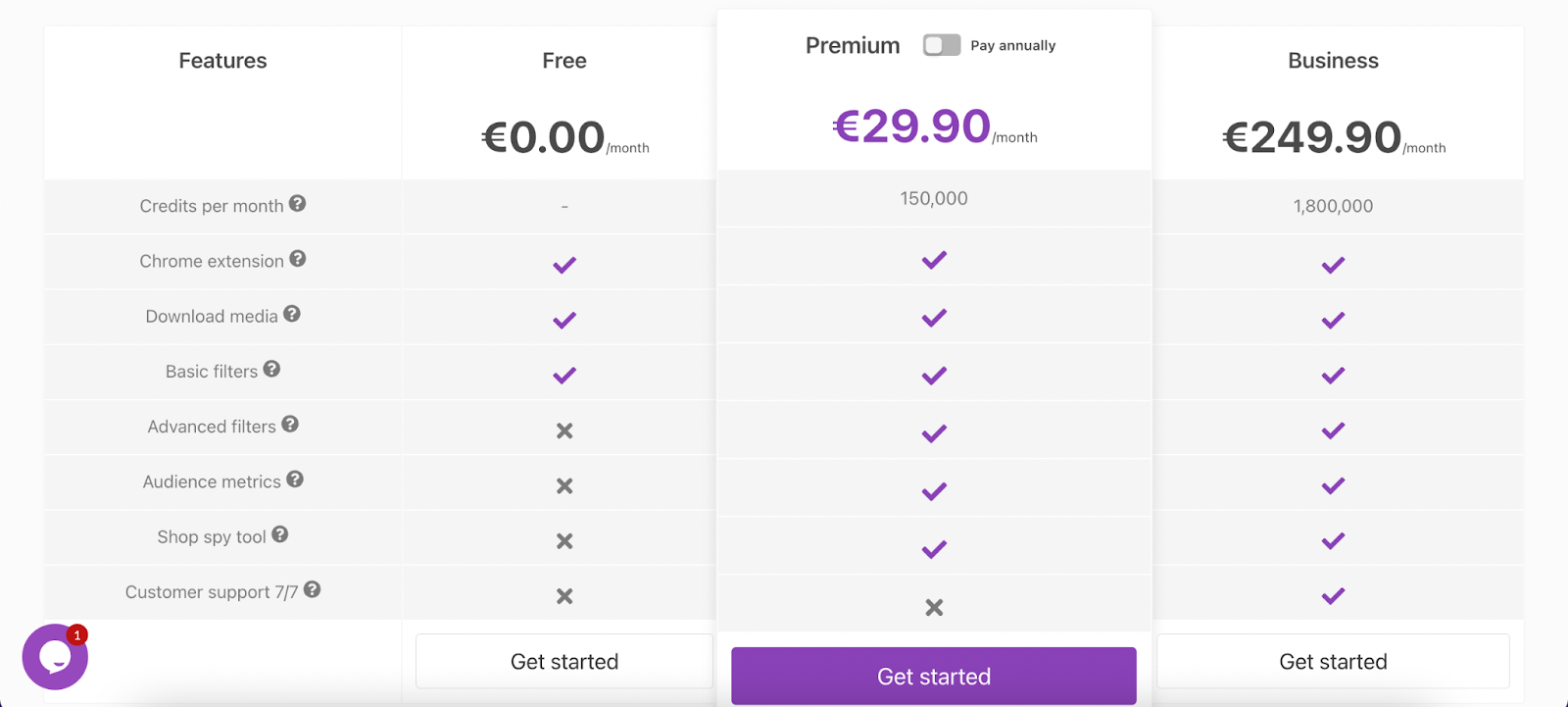Click the purple Premium Get started button
1568x707 pixels.
click(934, 677)
